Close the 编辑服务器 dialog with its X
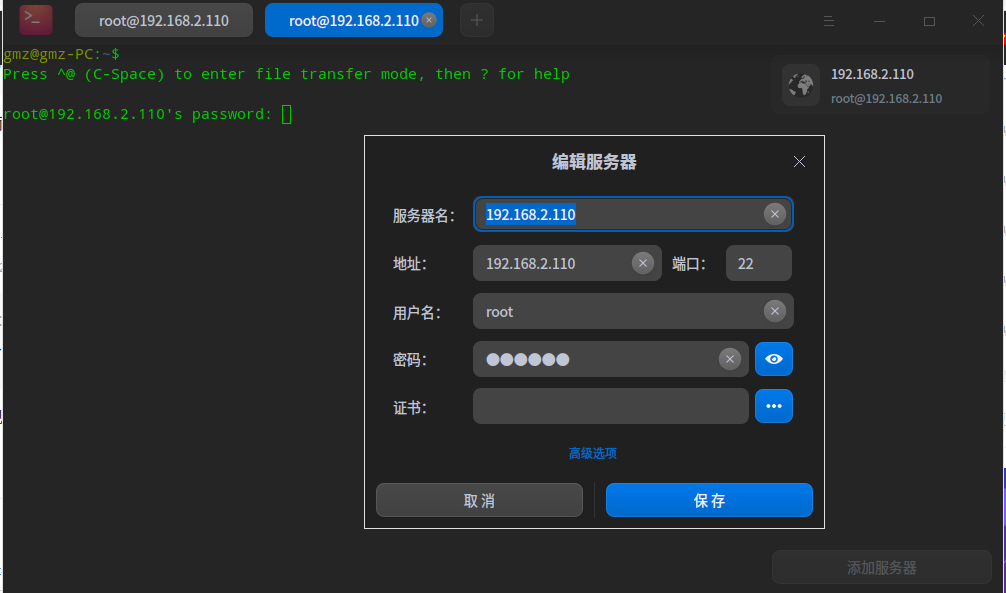The image size is (1006, 593). coord(799,161)
